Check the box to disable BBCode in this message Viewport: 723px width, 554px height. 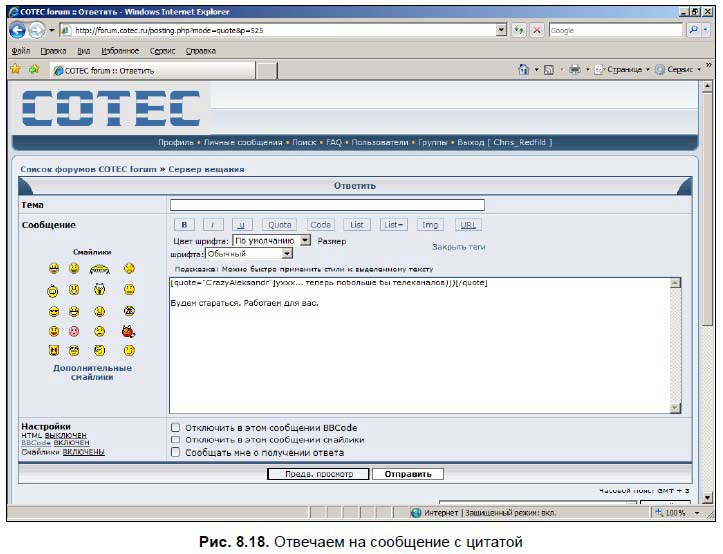pyautogui.click(x=175, y=428)
